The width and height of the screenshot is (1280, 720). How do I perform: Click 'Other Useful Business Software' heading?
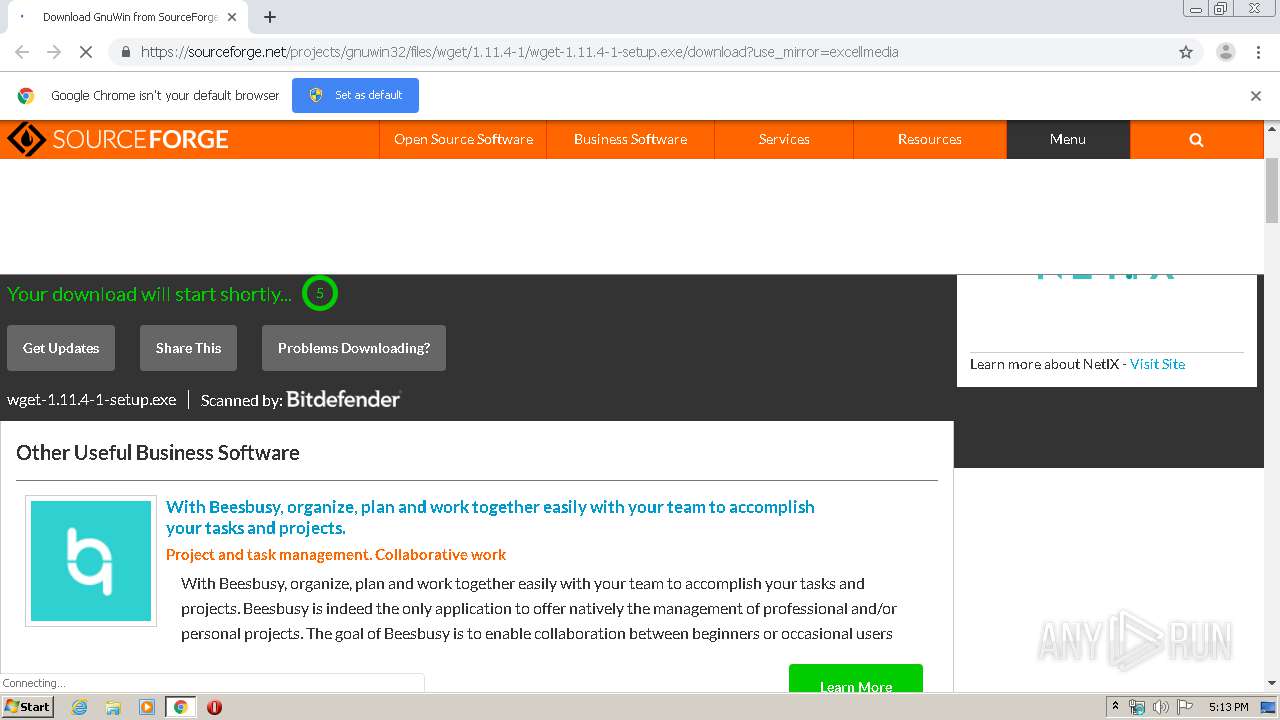158,453
